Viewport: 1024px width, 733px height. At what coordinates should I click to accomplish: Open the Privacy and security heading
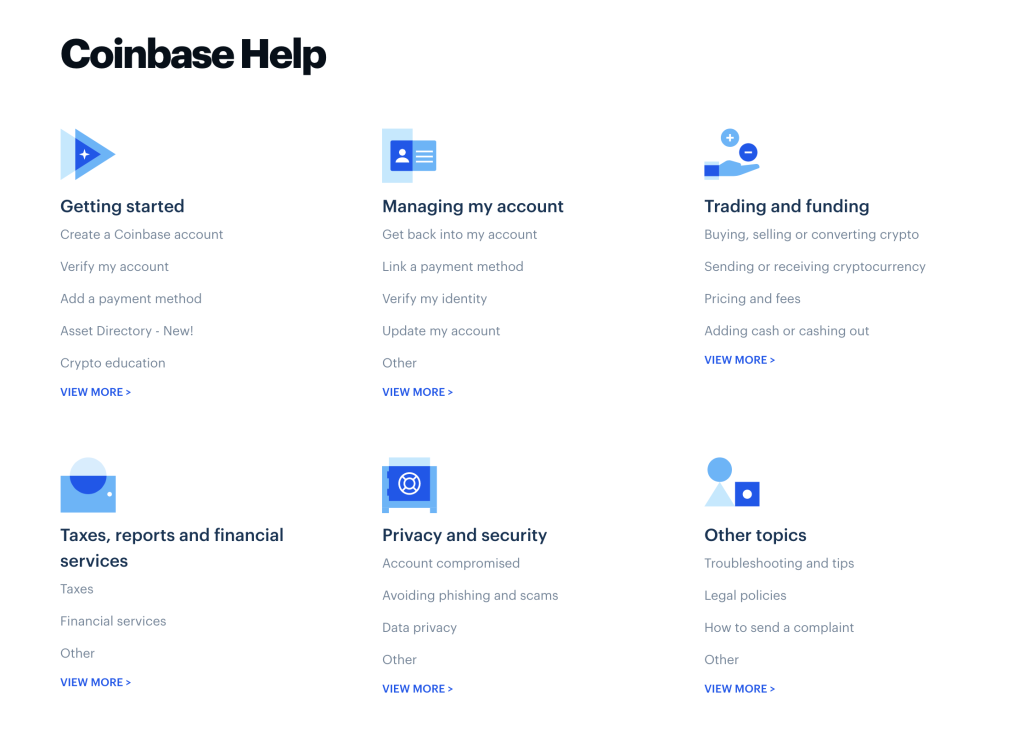[x=464, y=535]
